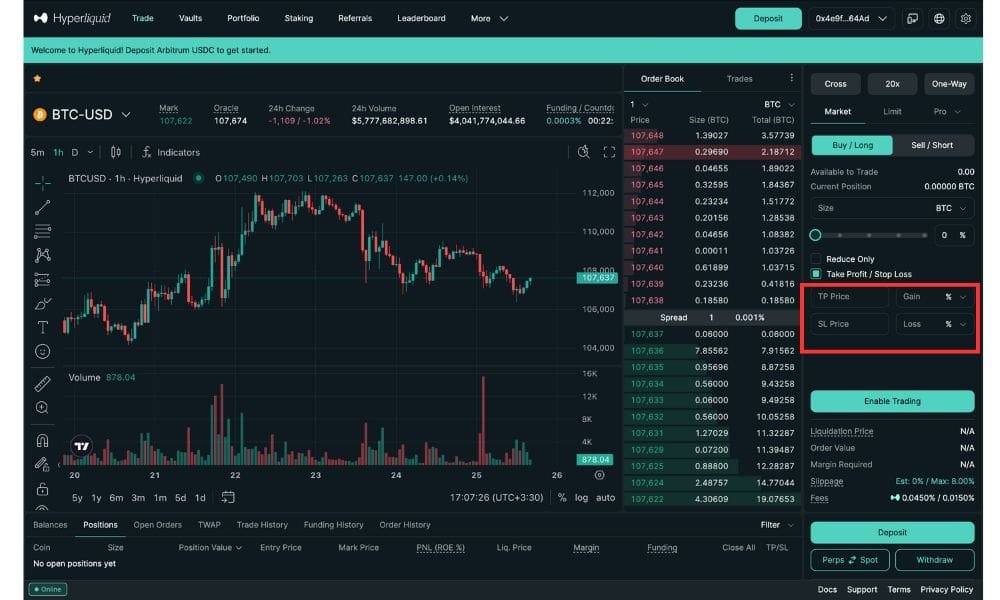This screenshot has width=1000, height=600.
Task: Click the Deposit button in header
Action: click(x=768, y=18)
